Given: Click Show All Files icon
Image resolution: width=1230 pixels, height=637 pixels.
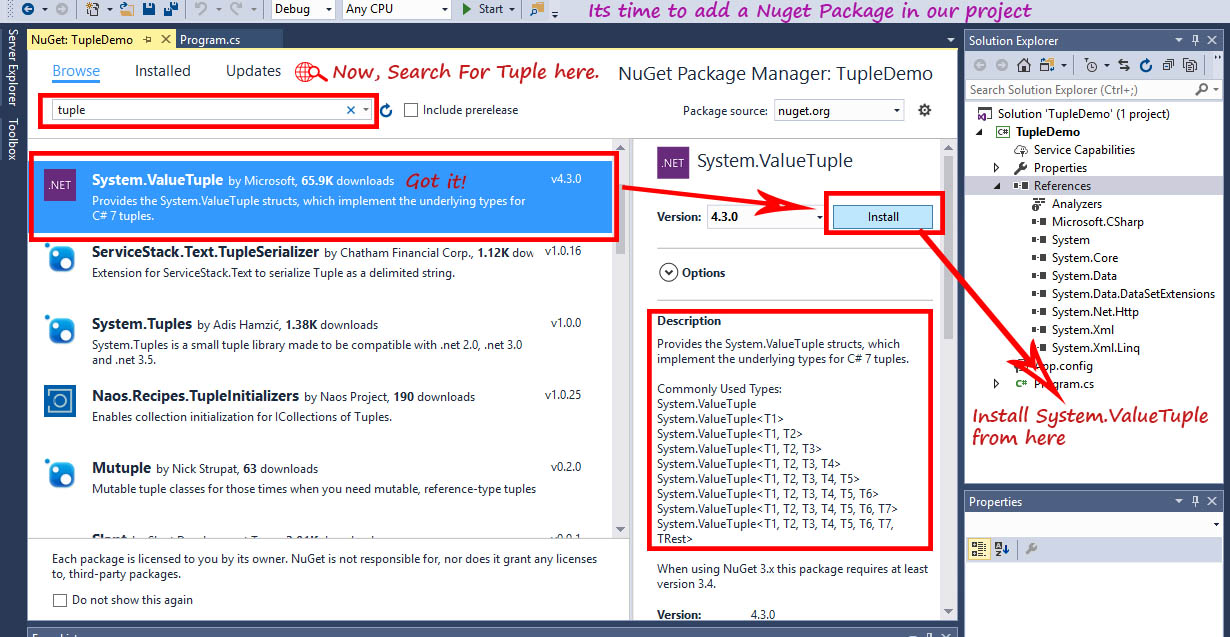Looking at the screenshot, I should pyautogui.click(x=1189, y=65).
